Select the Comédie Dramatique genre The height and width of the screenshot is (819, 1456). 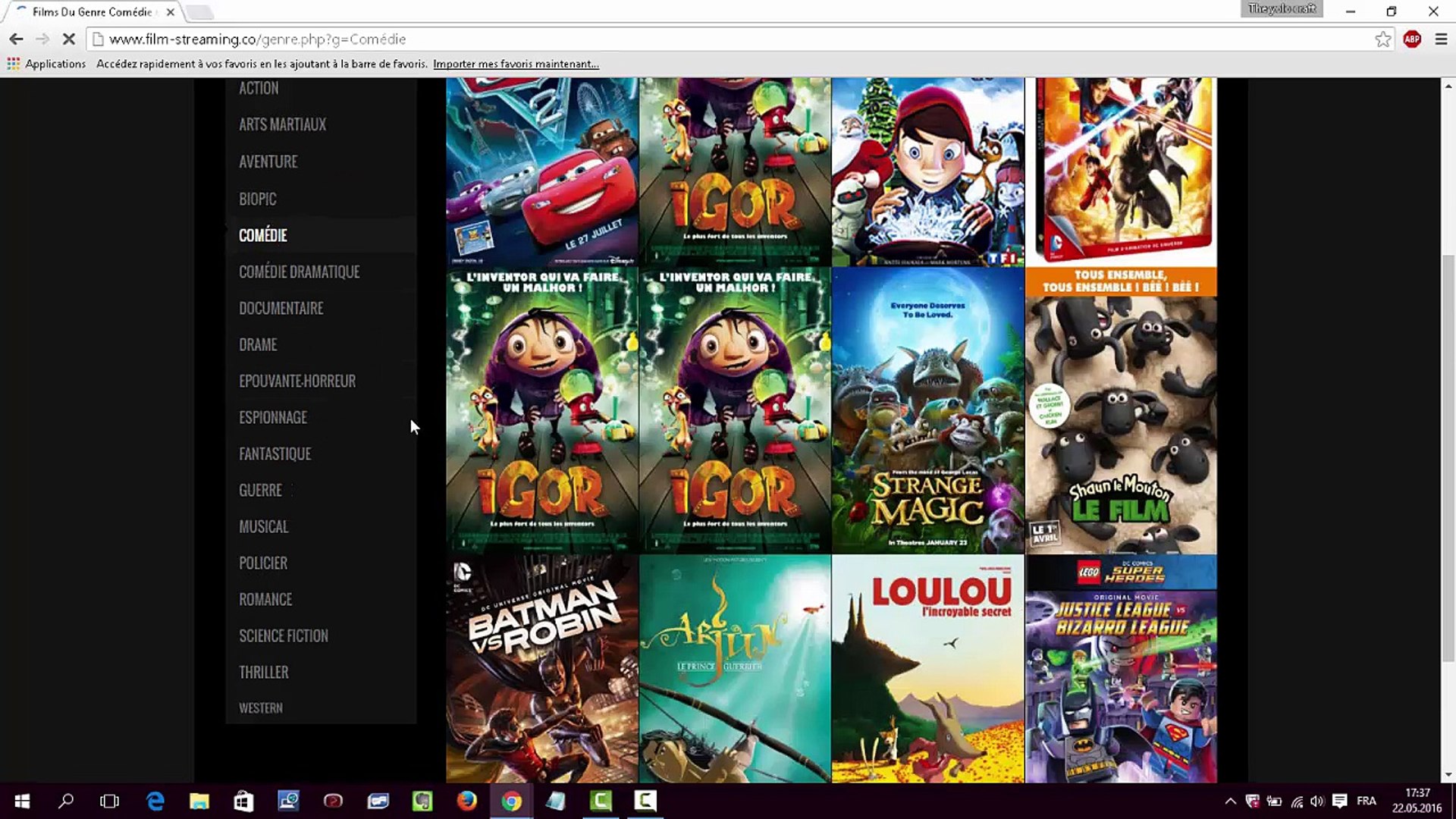click(x=300, y=271)
